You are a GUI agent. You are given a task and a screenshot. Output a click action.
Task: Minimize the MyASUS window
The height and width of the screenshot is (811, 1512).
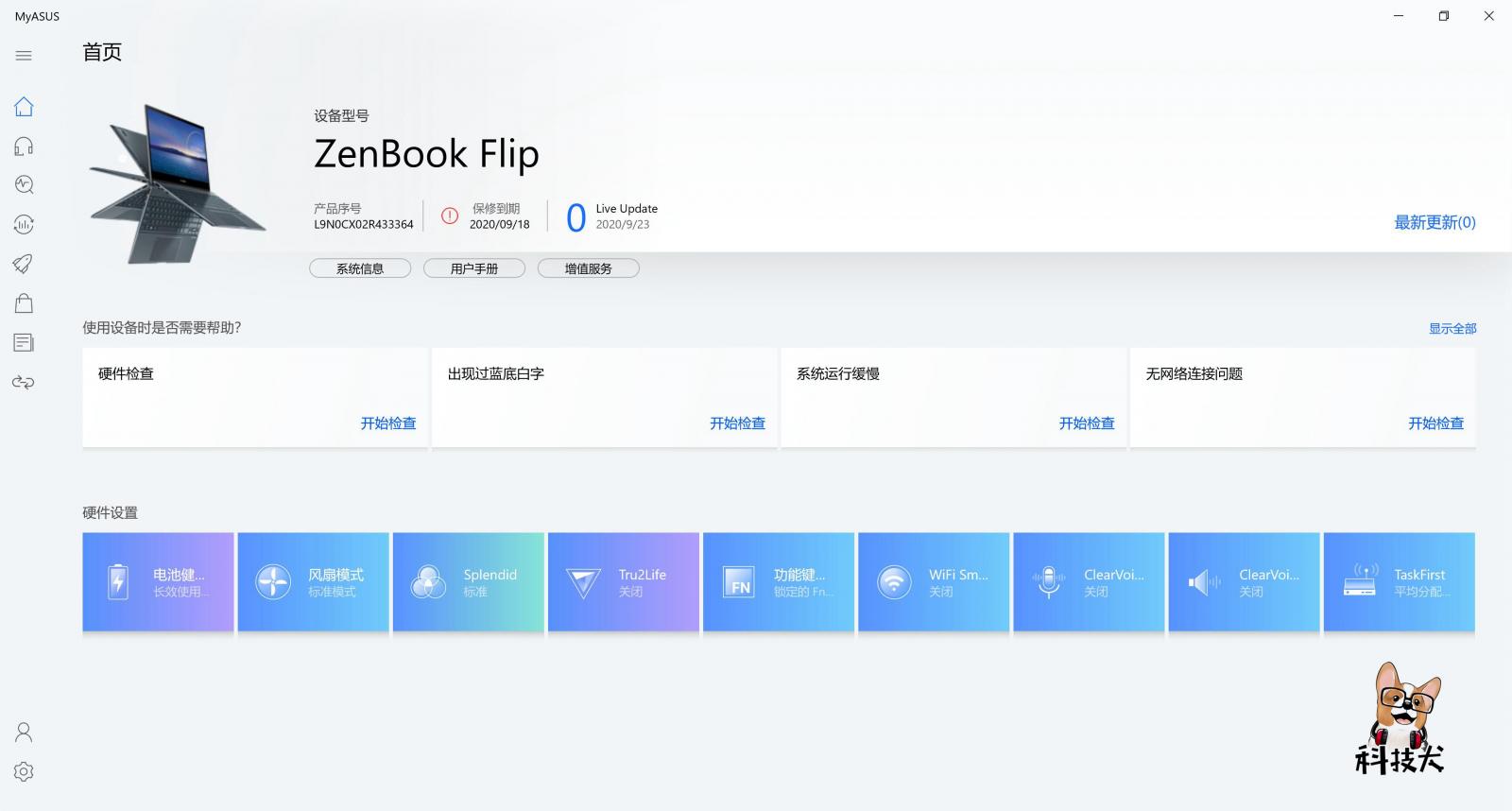pos(1399,16)
